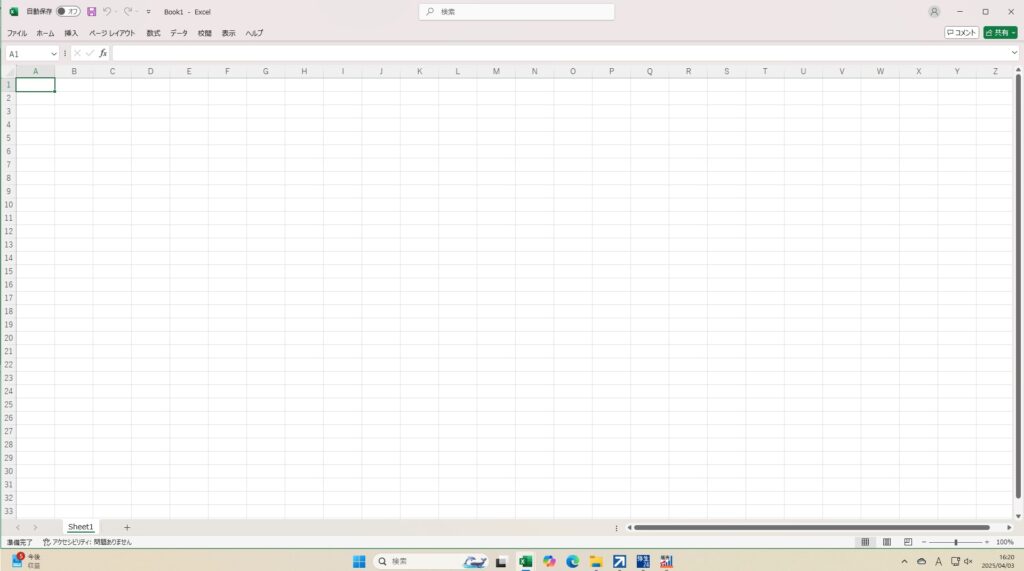Click the zoom slider in status bar
The width and height of the screenshot is (1024, 571).
point(955,542)
